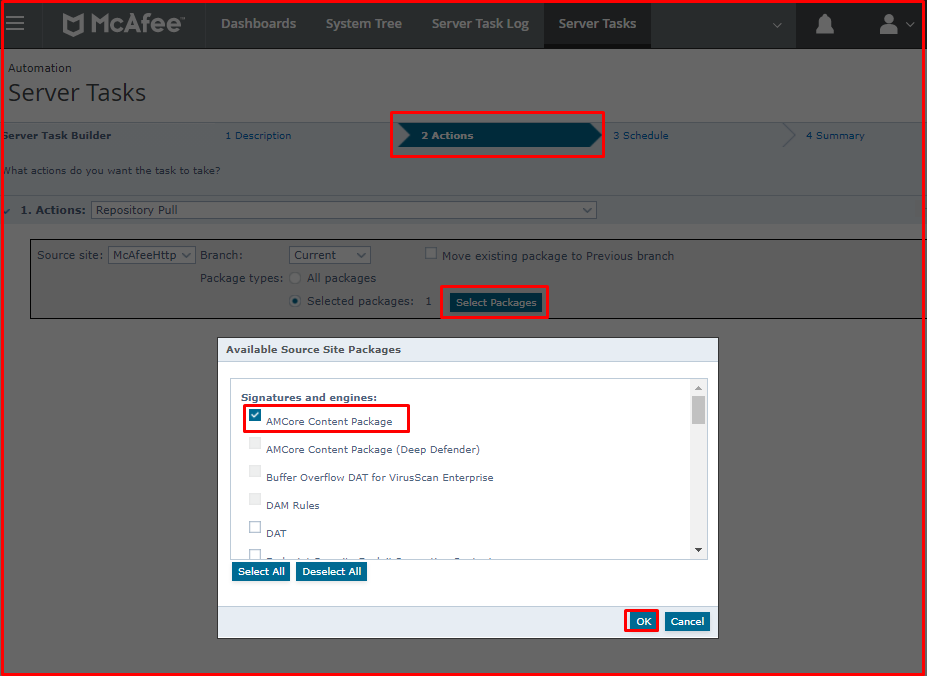
Task: Open the McAfeeHttp source site dropdown
Action: point(151,255)
